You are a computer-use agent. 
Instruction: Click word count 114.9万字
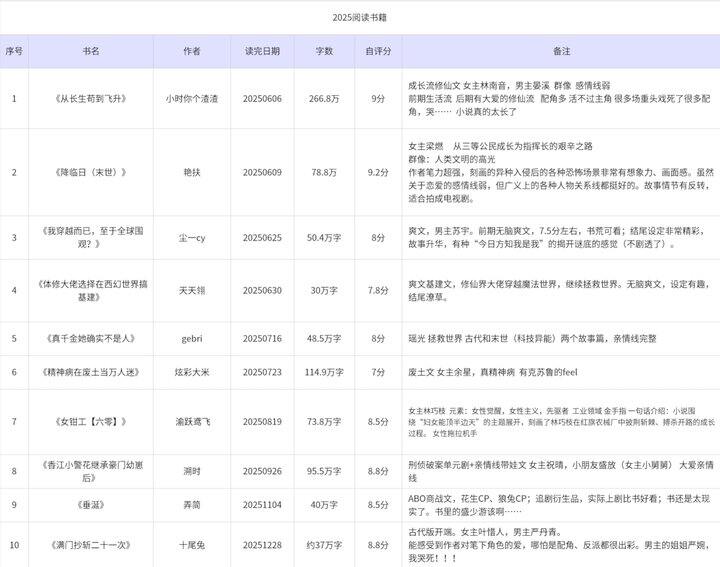pos(324,372)
